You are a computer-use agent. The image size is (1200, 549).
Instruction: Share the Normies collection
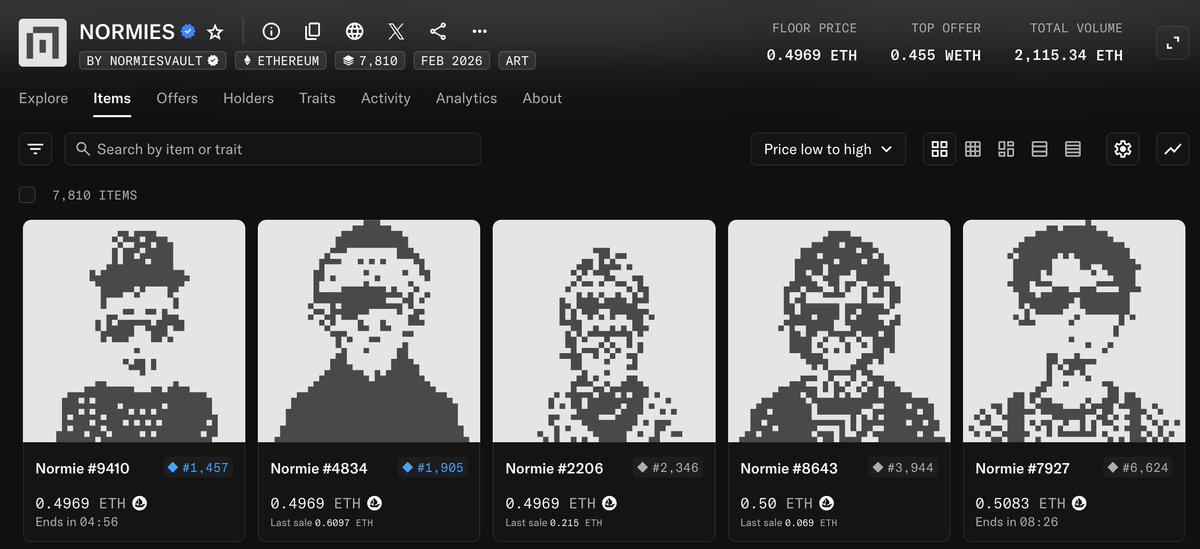[x=437, y=31]
